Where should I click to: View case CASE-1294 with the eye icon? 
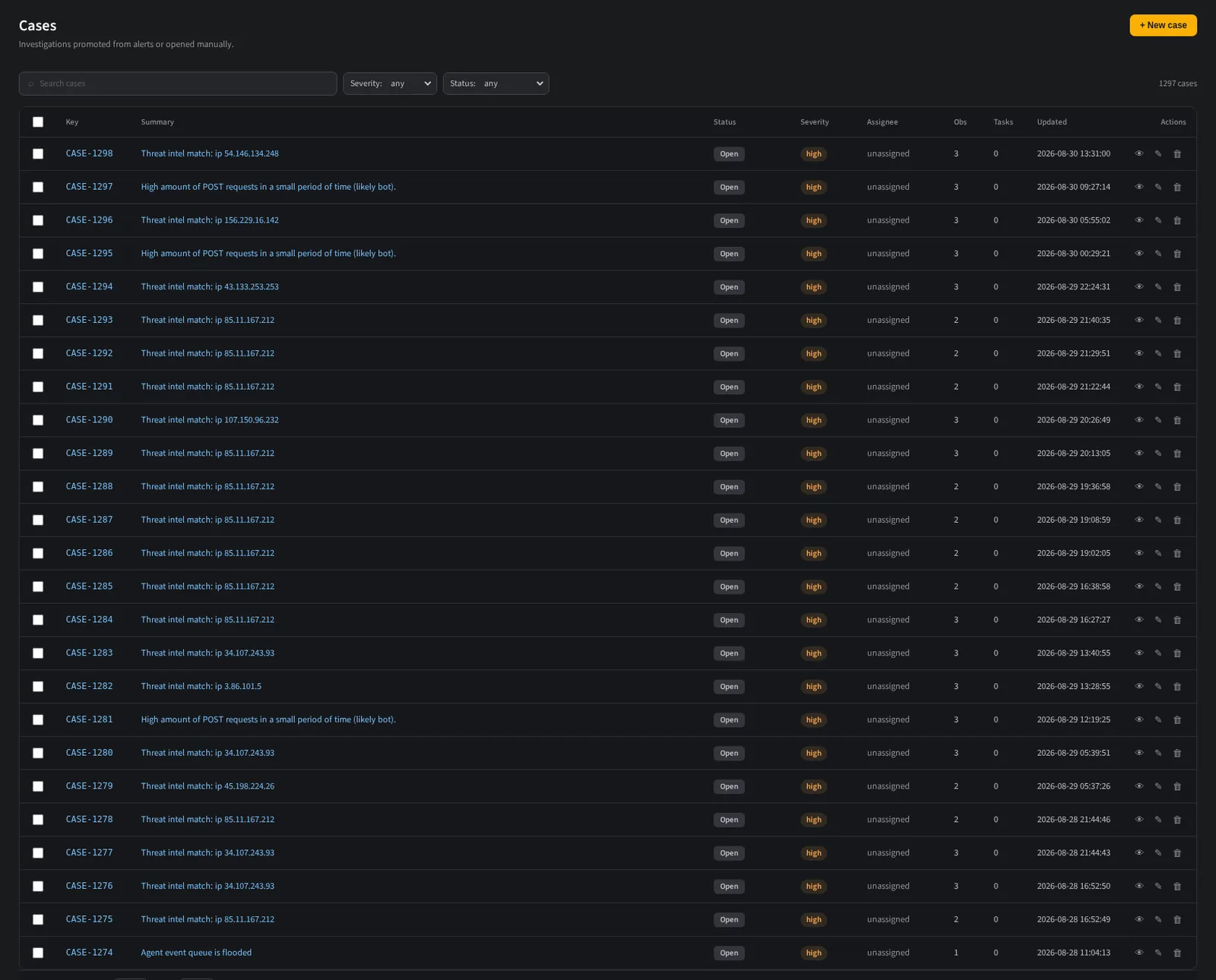pos(1138,287)
